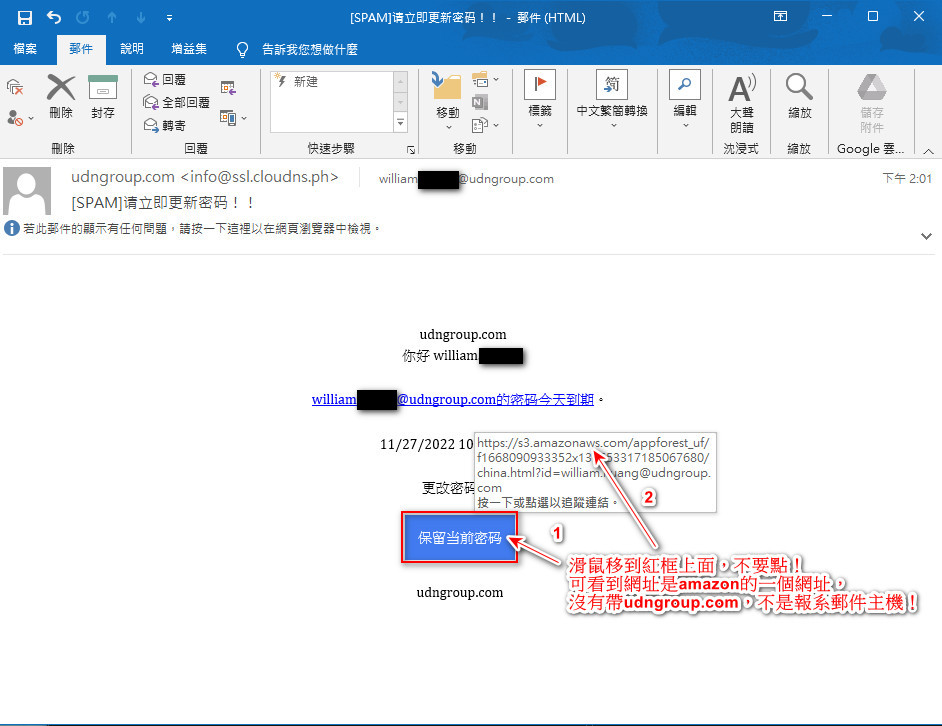
Task: Expand the quick steps gallery
Action: [x=400, y=123]
